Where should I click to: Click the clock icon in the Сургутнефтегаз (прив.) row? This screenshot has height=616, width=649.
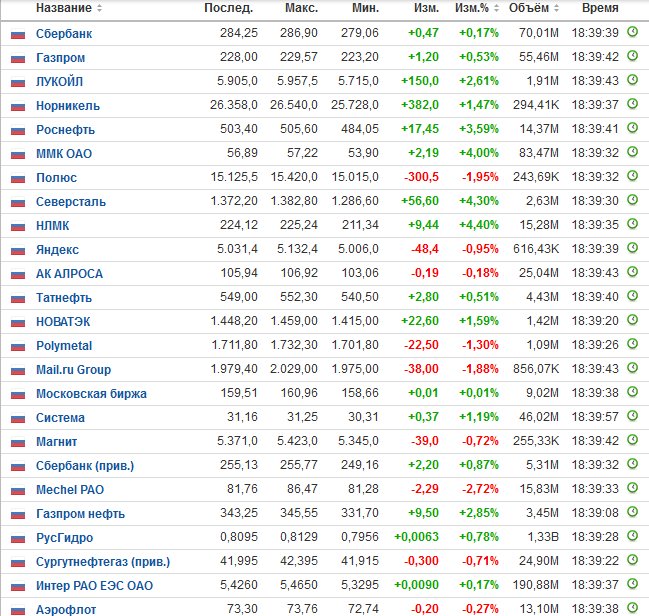point(632,560)
